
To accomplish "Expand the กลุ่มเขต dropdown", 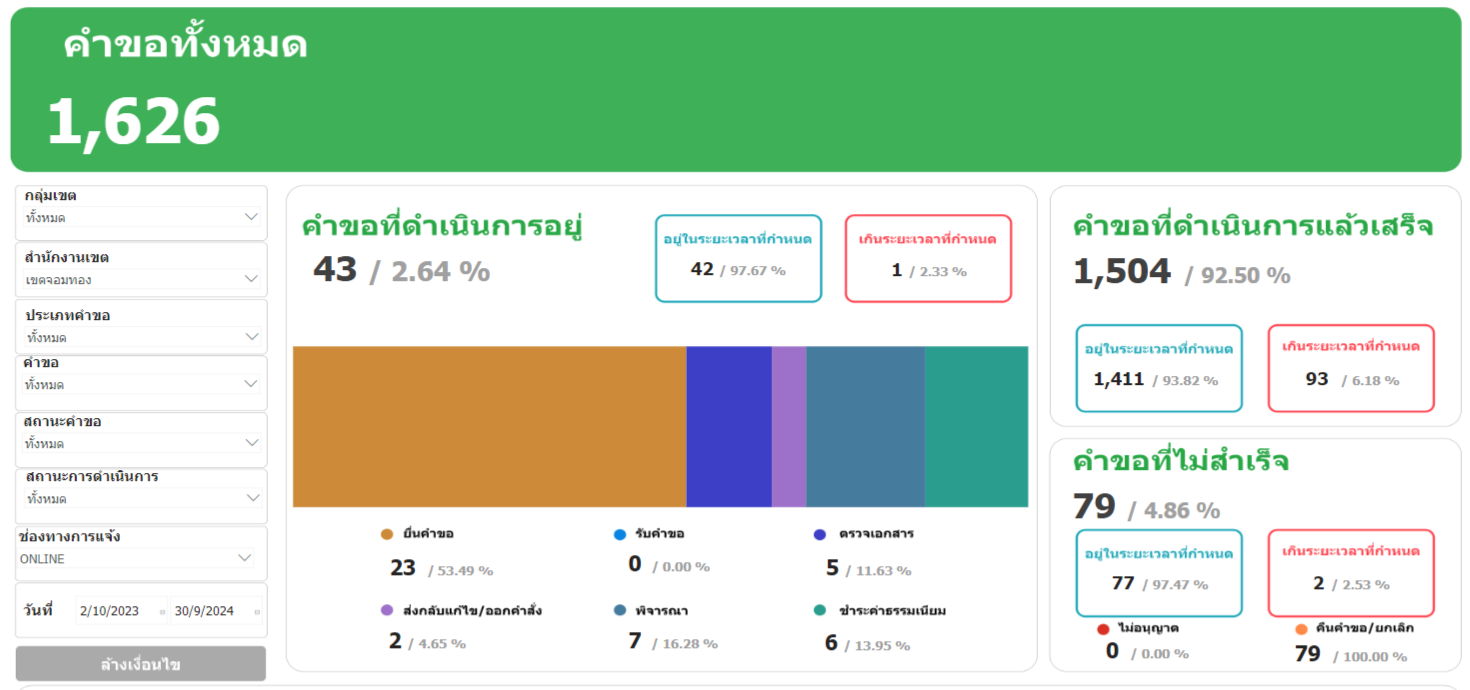I will (x=250, y=217).
